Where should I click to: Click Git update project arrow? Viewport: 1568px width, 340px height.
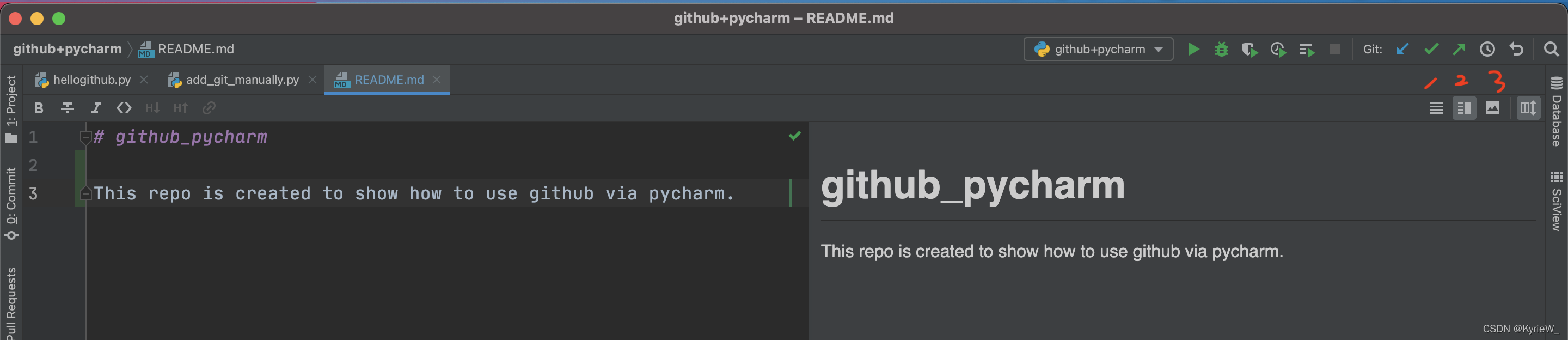[1402, 50]
